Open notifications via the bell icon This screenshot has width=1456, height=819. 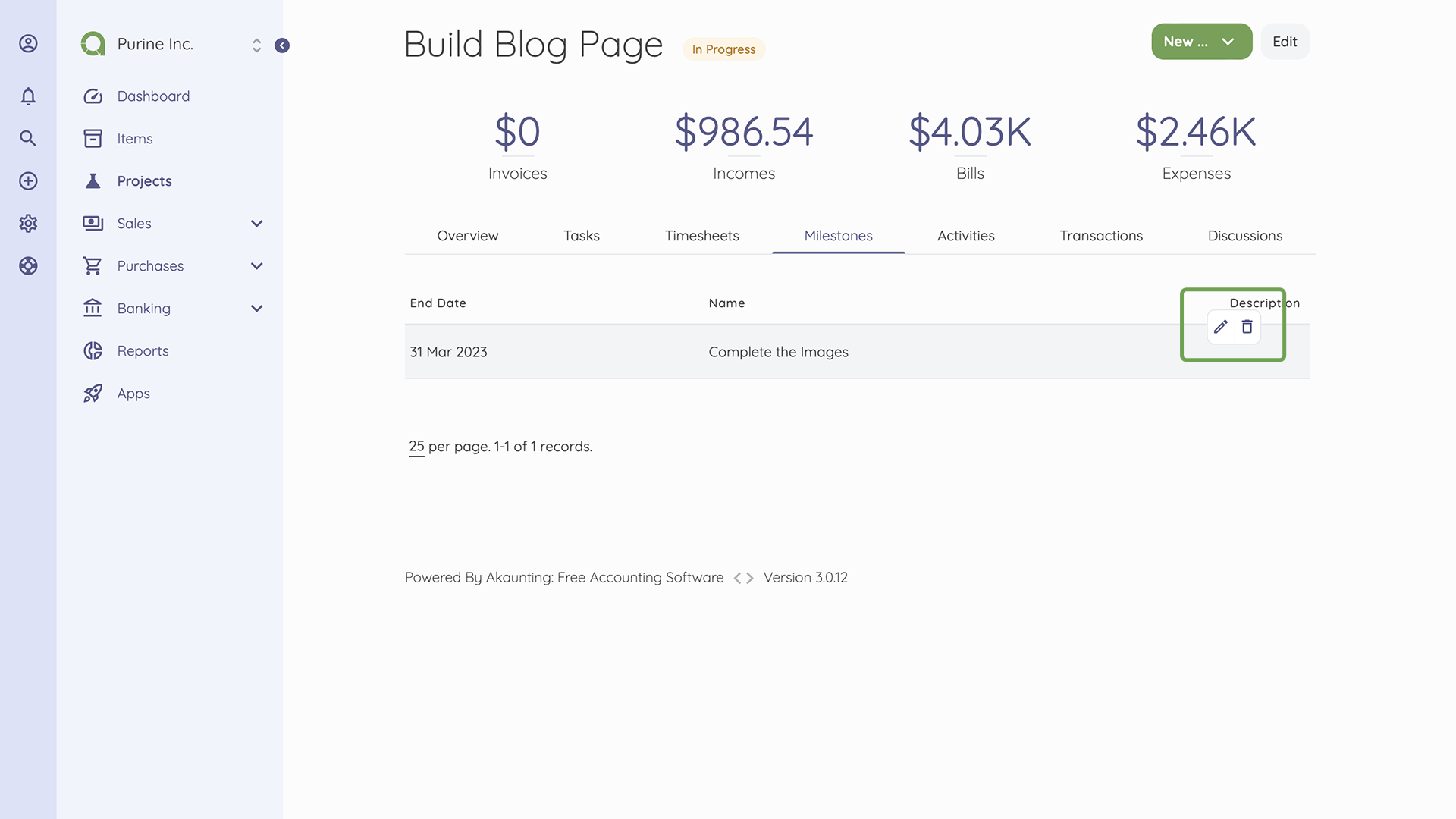(28, 96)
